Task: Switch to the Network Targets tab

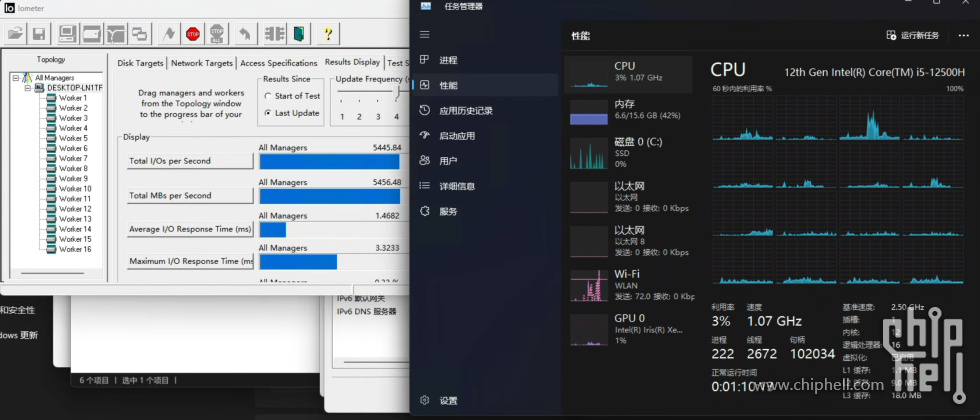Action: click(202, 63)
